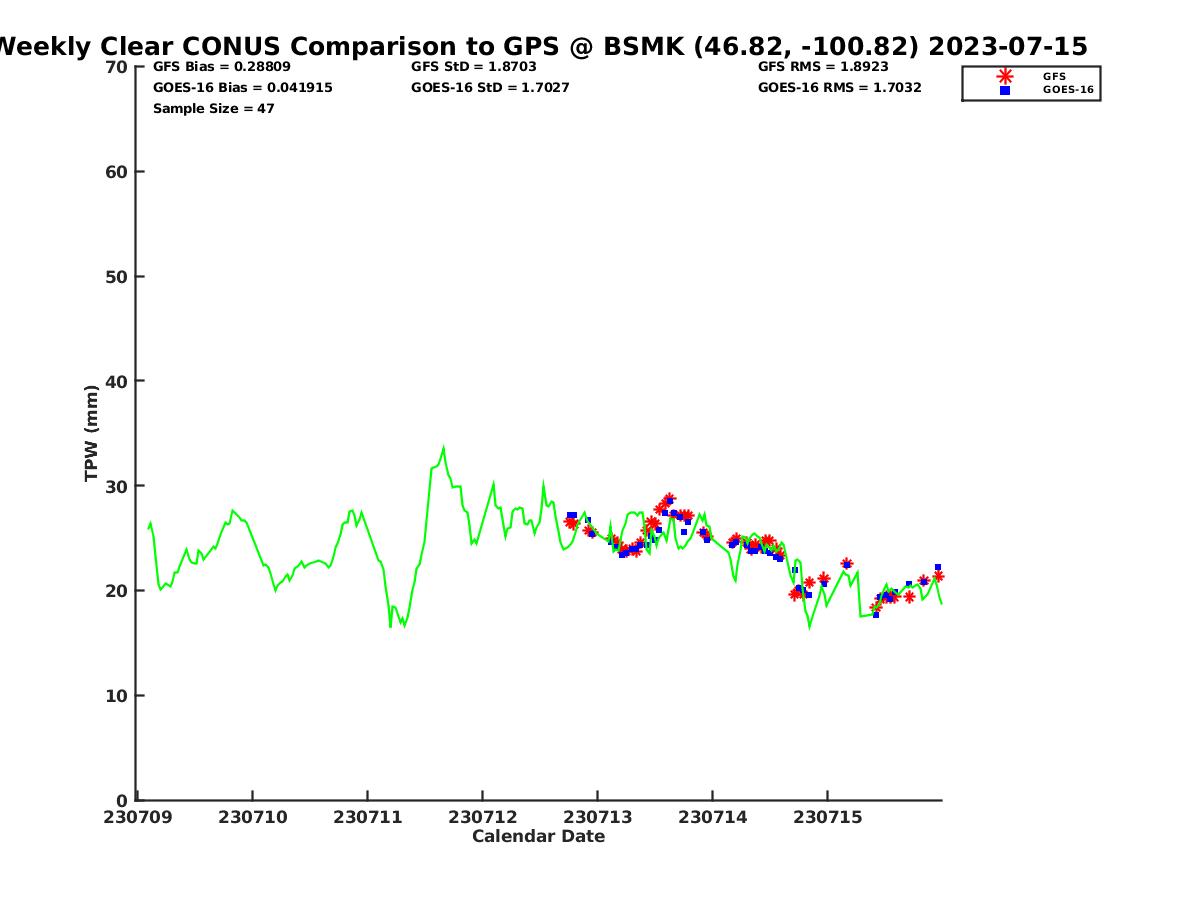Click the 230710 x-axis tick label

pyautogui.click(x=253, y=817)
